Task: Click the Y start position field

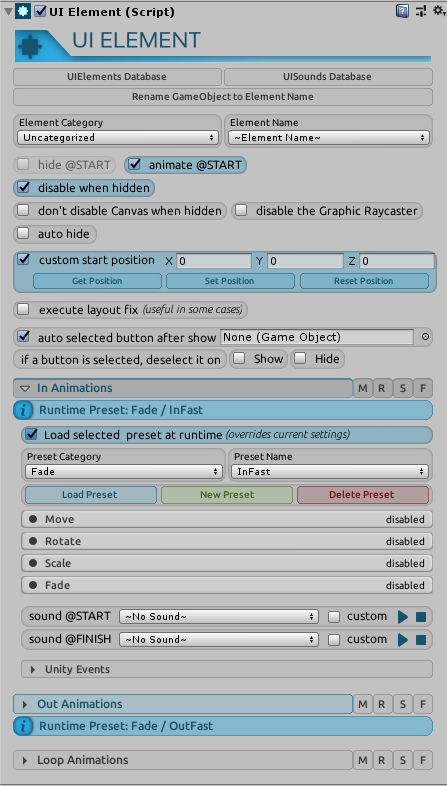Action: click(x=305, y=261)
